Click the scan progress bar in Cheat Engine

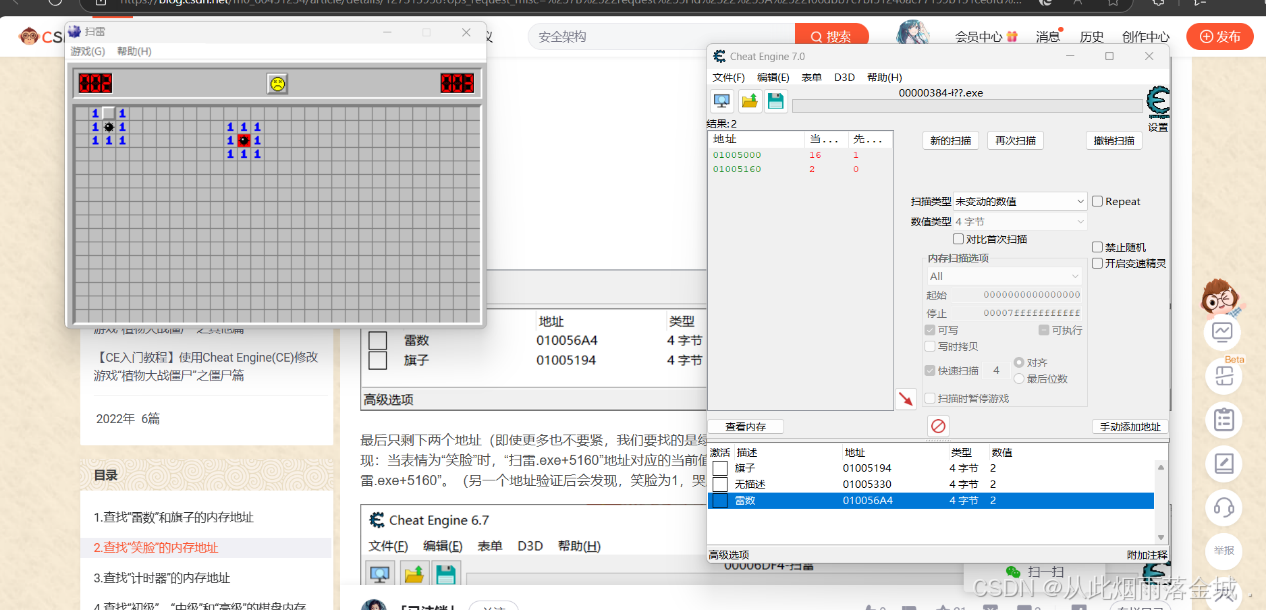pyautogui.click(x=966, y=106)
